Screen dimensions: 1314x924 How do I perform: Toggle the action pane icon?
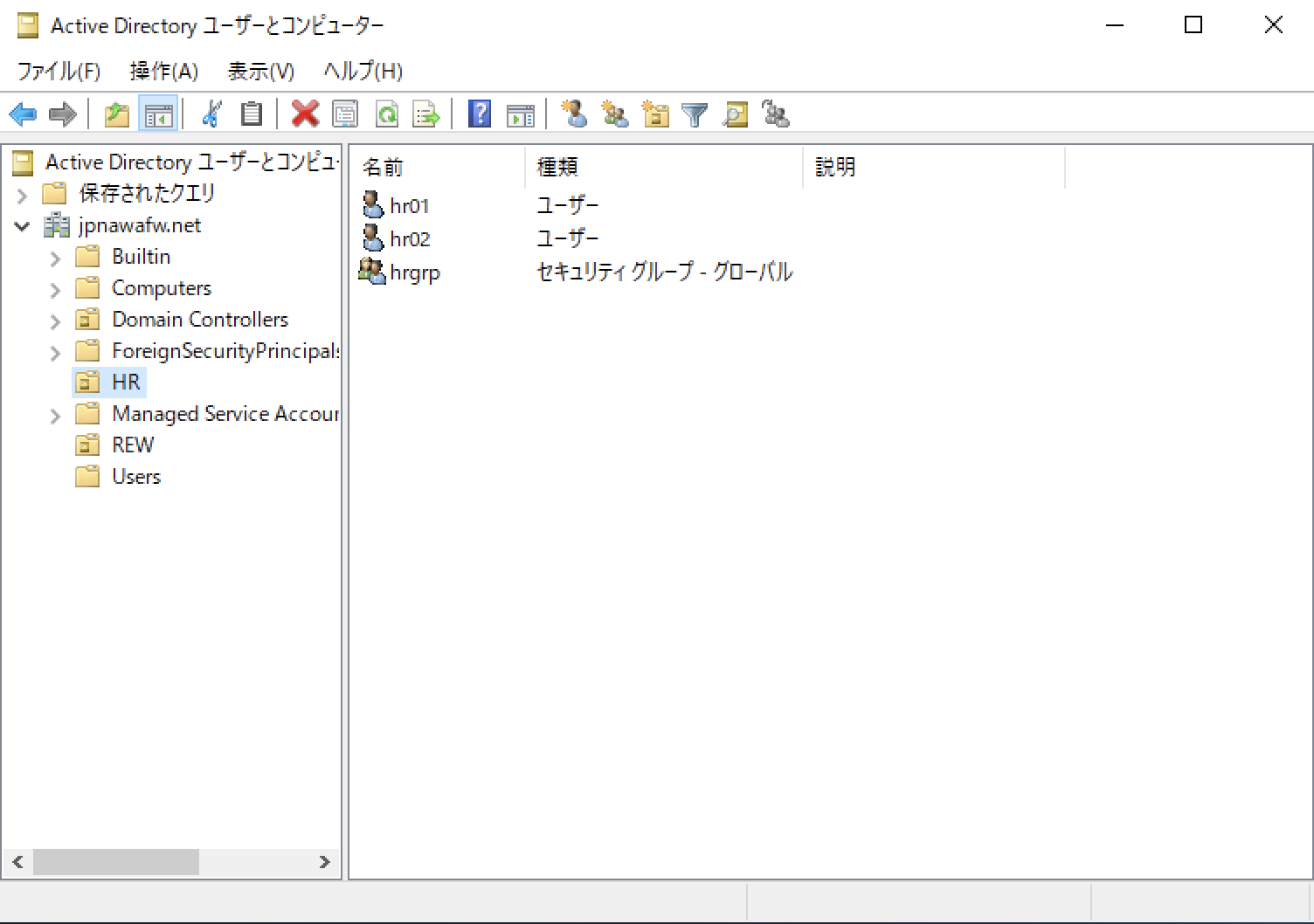click(520, 114)
